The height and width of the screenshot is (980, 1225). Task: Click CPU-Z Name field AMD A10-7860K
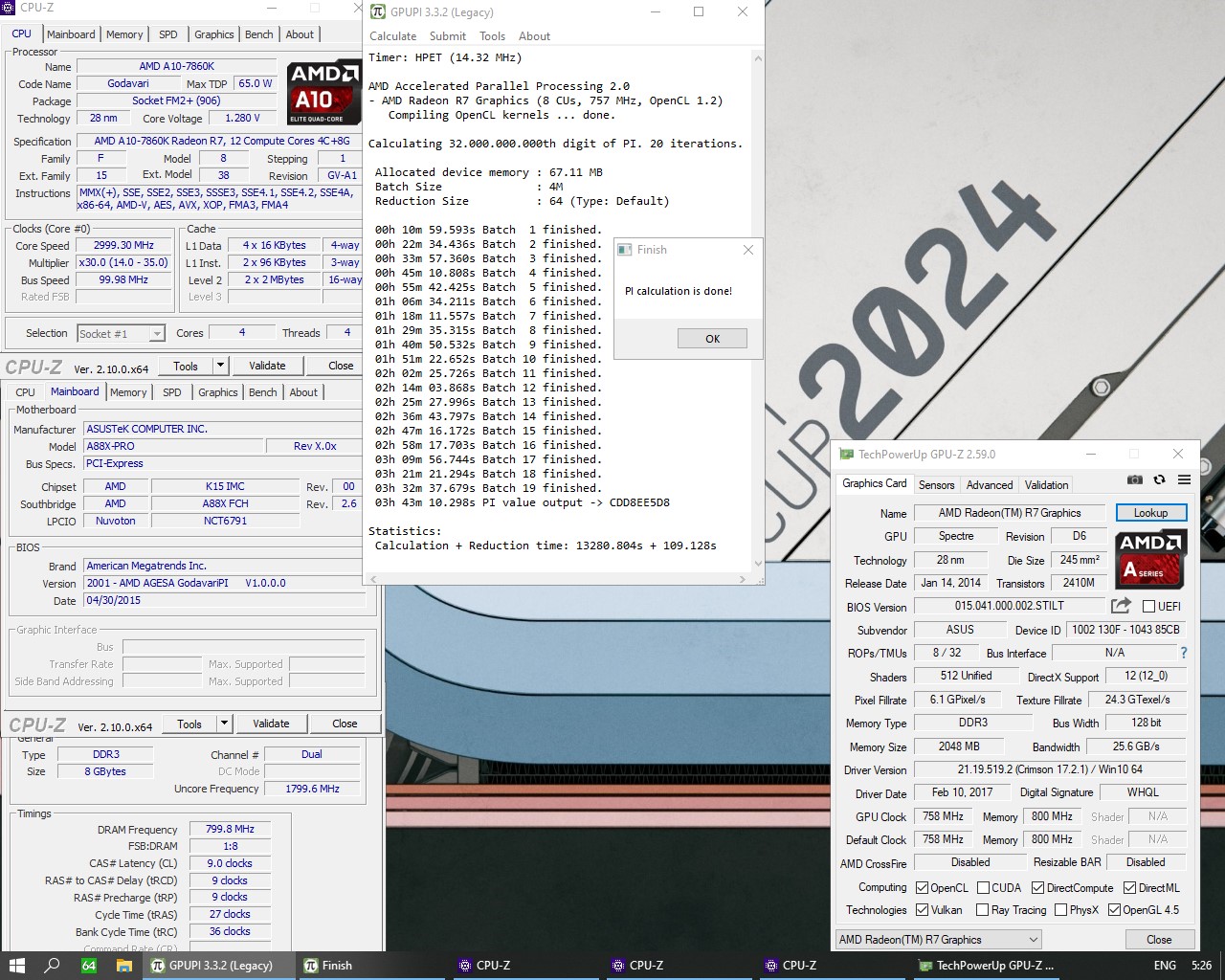click(177, 67)
